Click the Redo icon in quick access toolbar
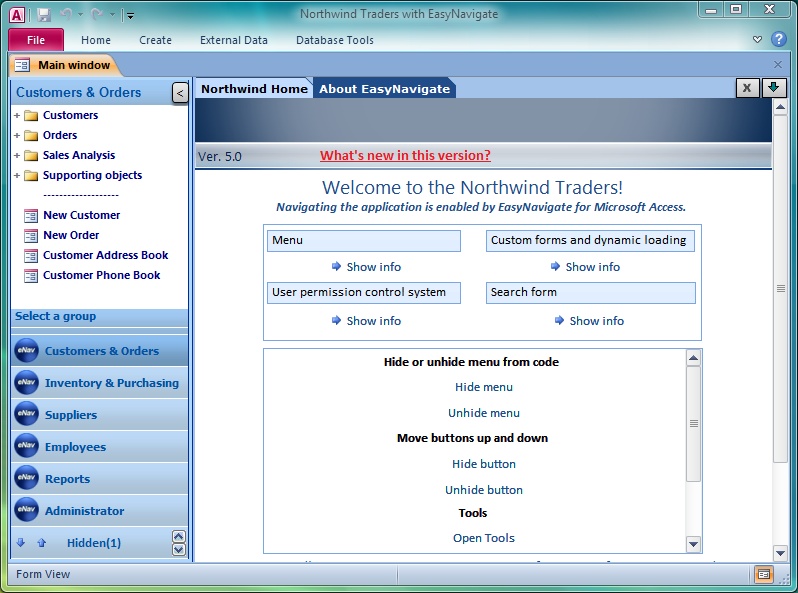Image resolution: width=798 pixels, height=593 pixels. (97, 14)
